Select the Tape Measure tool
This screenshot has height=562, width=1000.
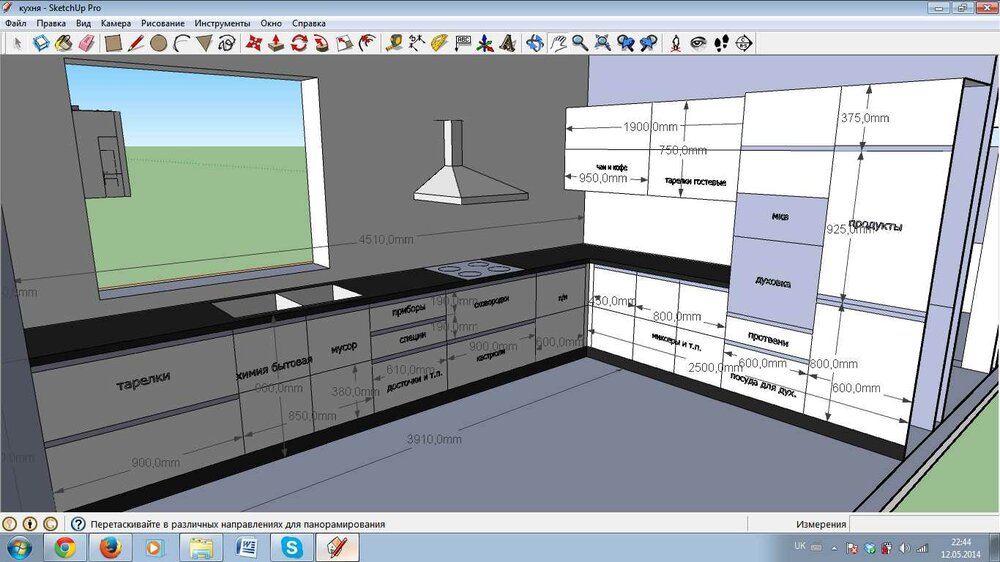(395, 43)
